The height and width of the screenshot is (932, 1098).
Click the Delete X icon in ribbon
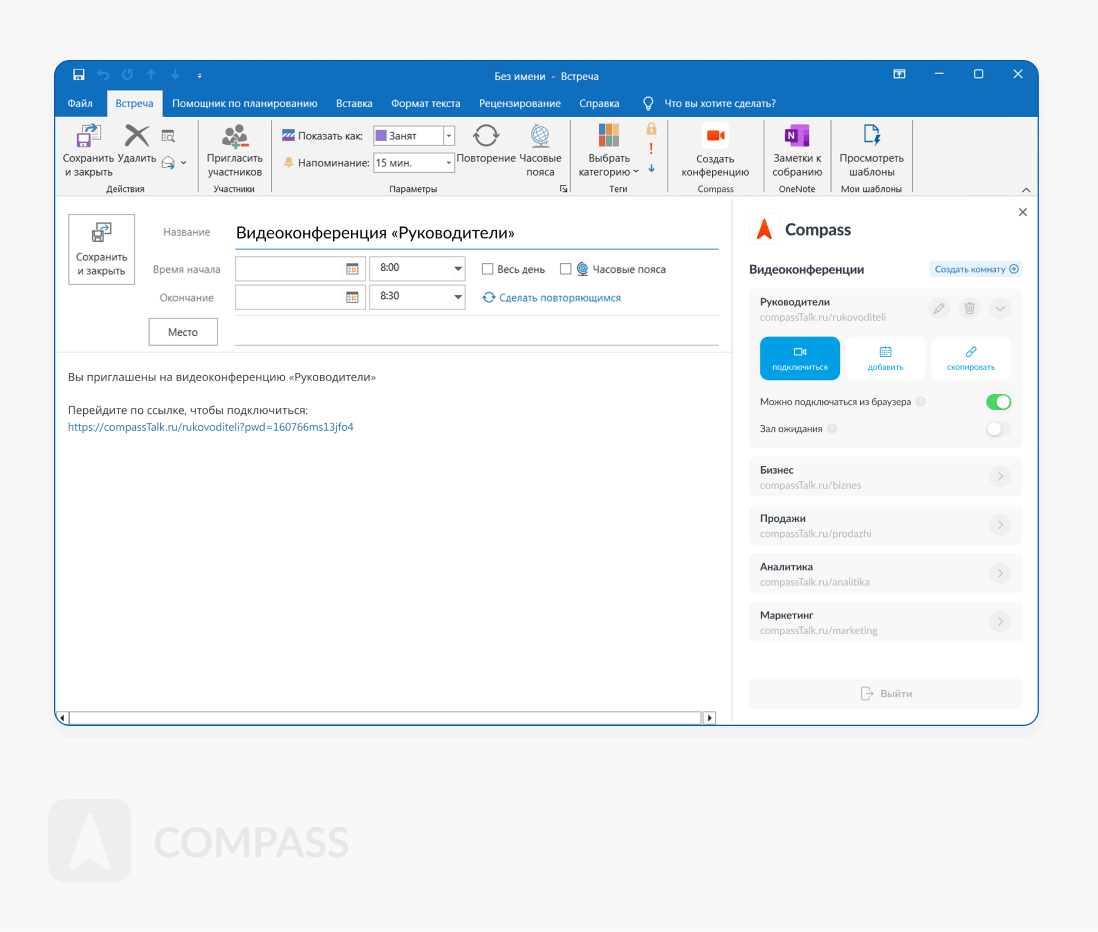(x=137, y=136)
